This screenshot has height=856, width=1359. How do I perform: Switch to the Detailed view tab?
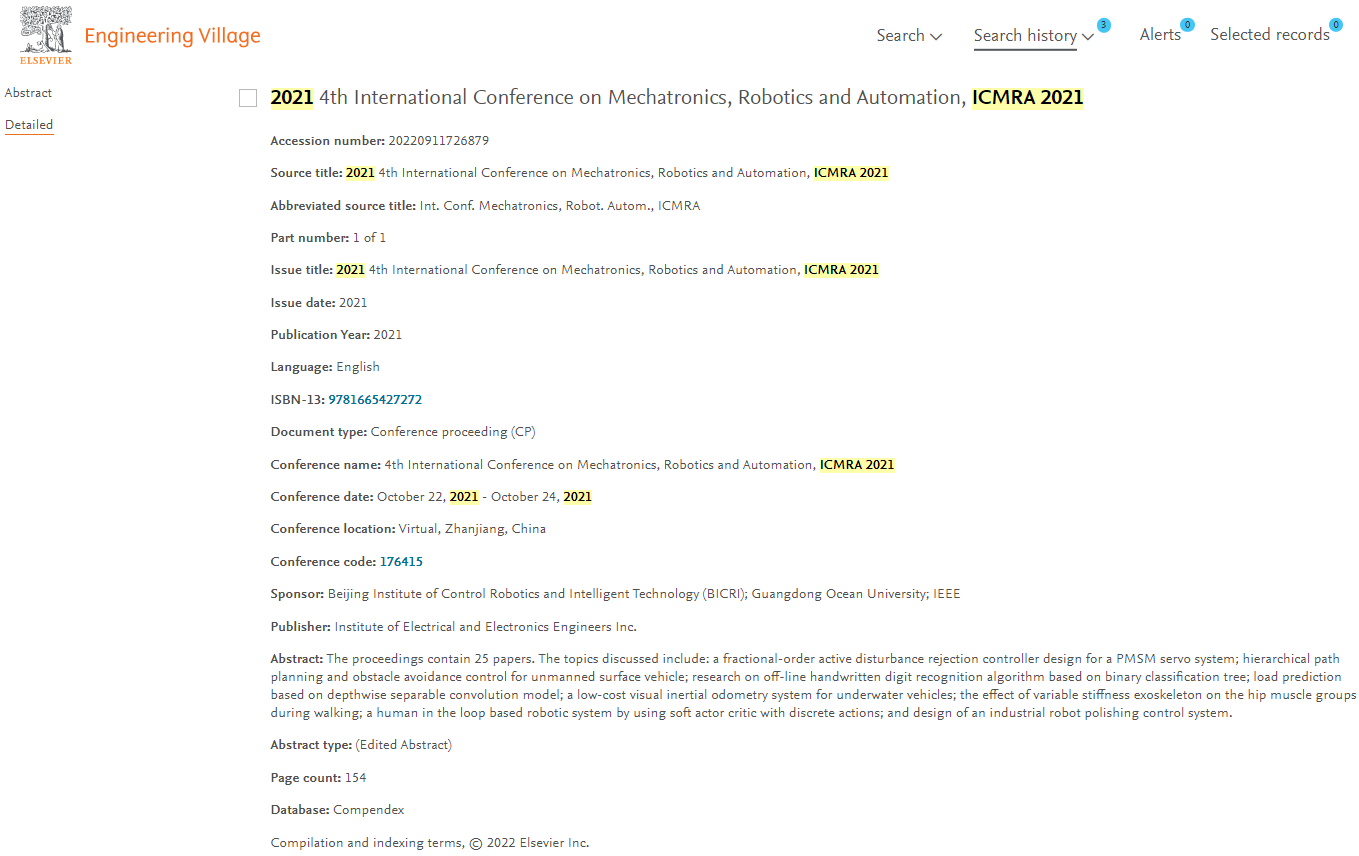[x=29, y=125]
